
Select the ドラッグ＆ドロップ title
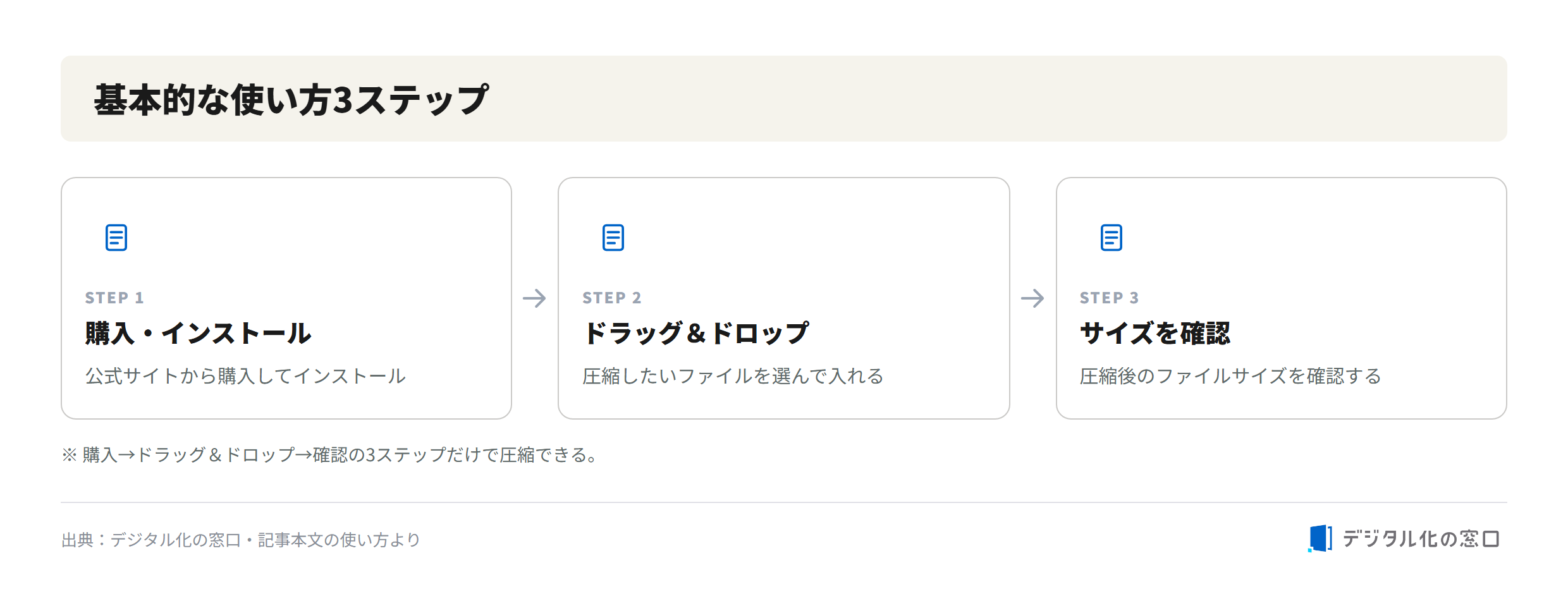(695, 333)
